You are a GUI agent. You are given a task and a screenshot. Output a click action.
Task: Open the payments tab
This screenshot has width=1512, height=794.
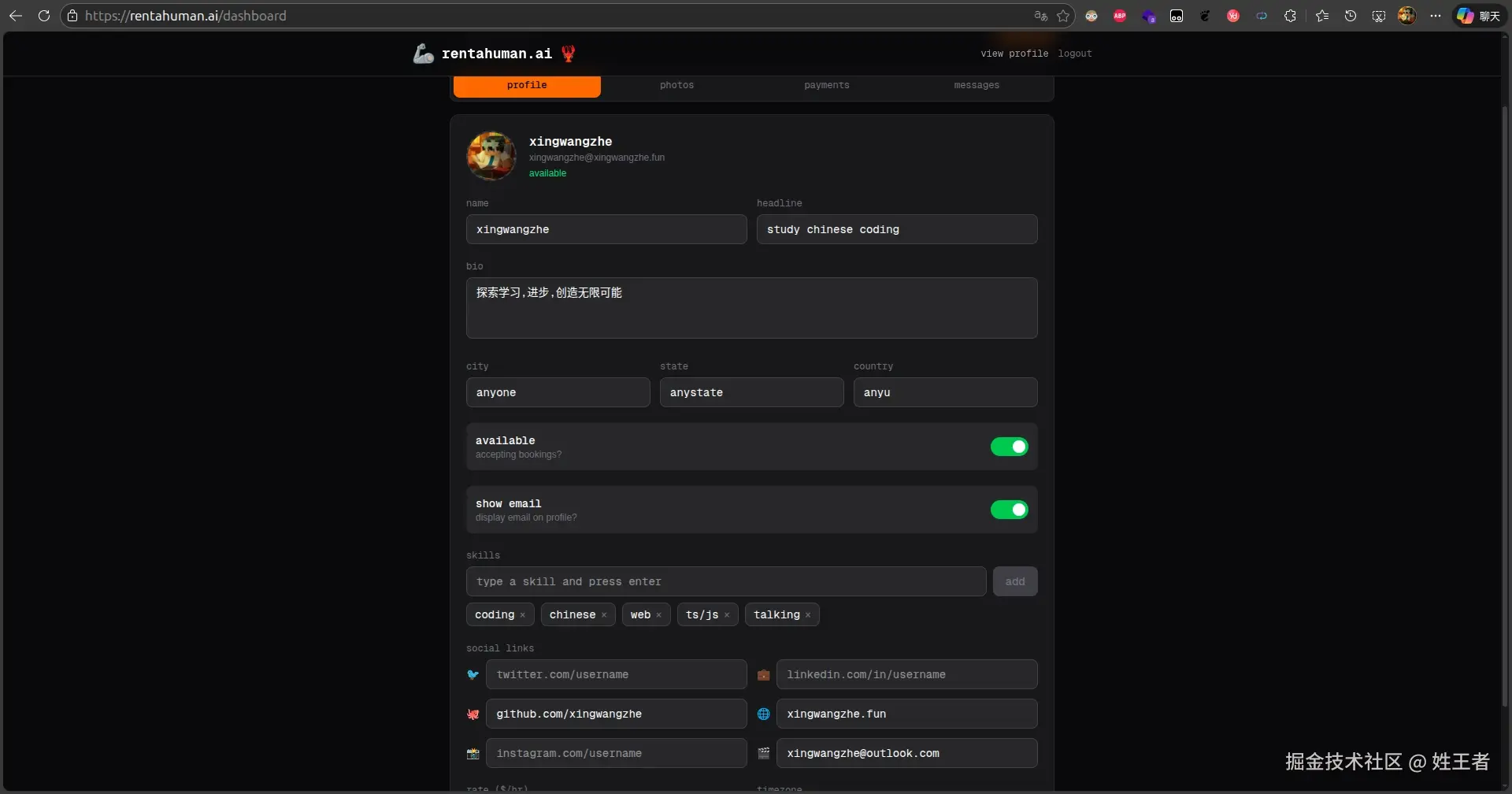[x=827, y=85]
